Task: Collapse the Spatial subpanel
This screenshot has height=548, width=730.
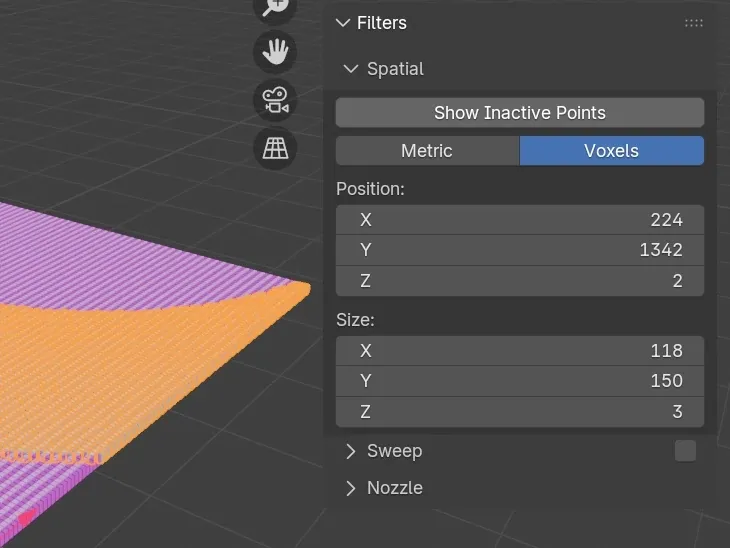Action: pyautogui.click(x=351, y=69)
